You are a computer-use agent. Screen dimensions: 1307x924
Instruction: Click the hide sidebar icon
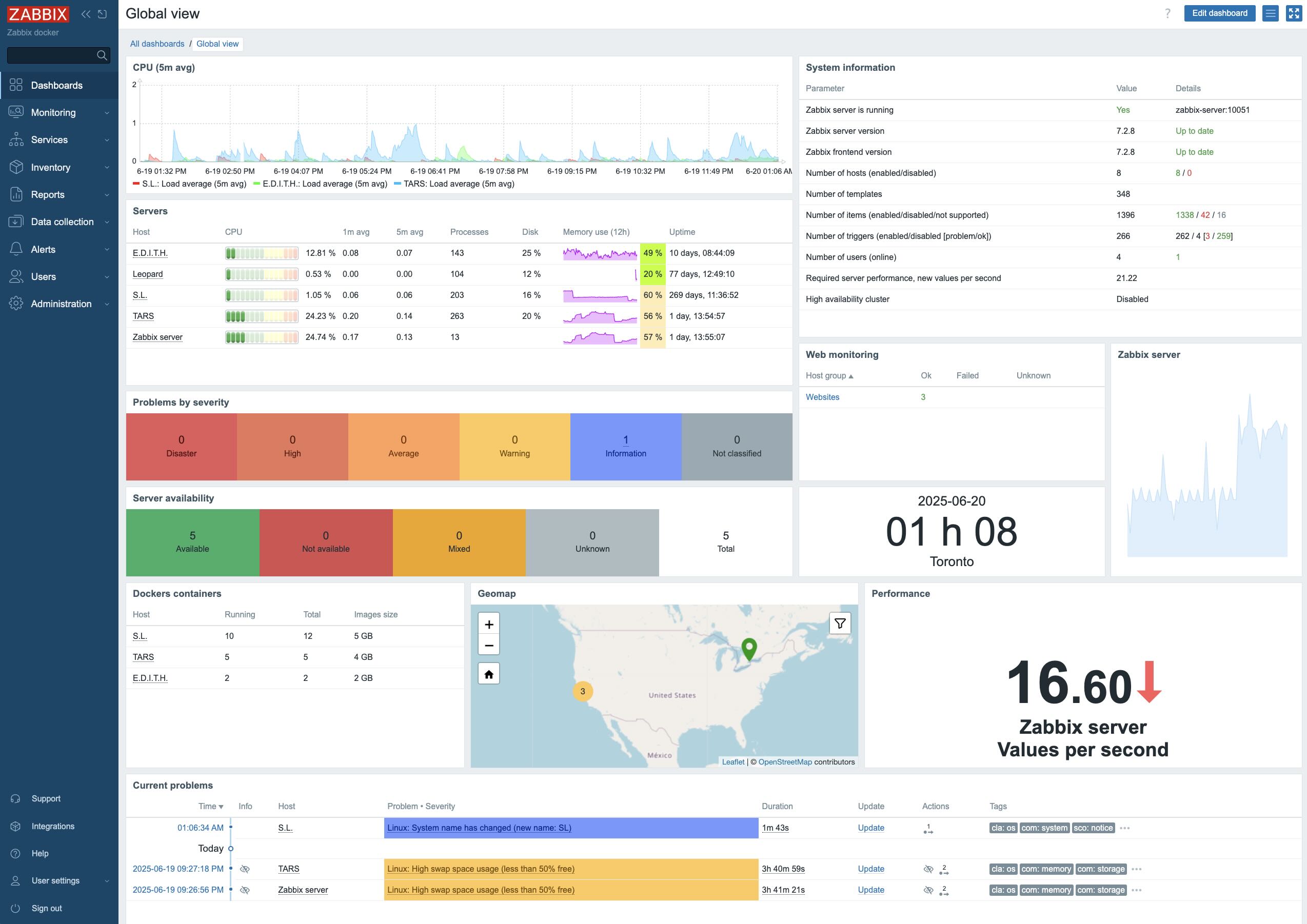point(103,14)
